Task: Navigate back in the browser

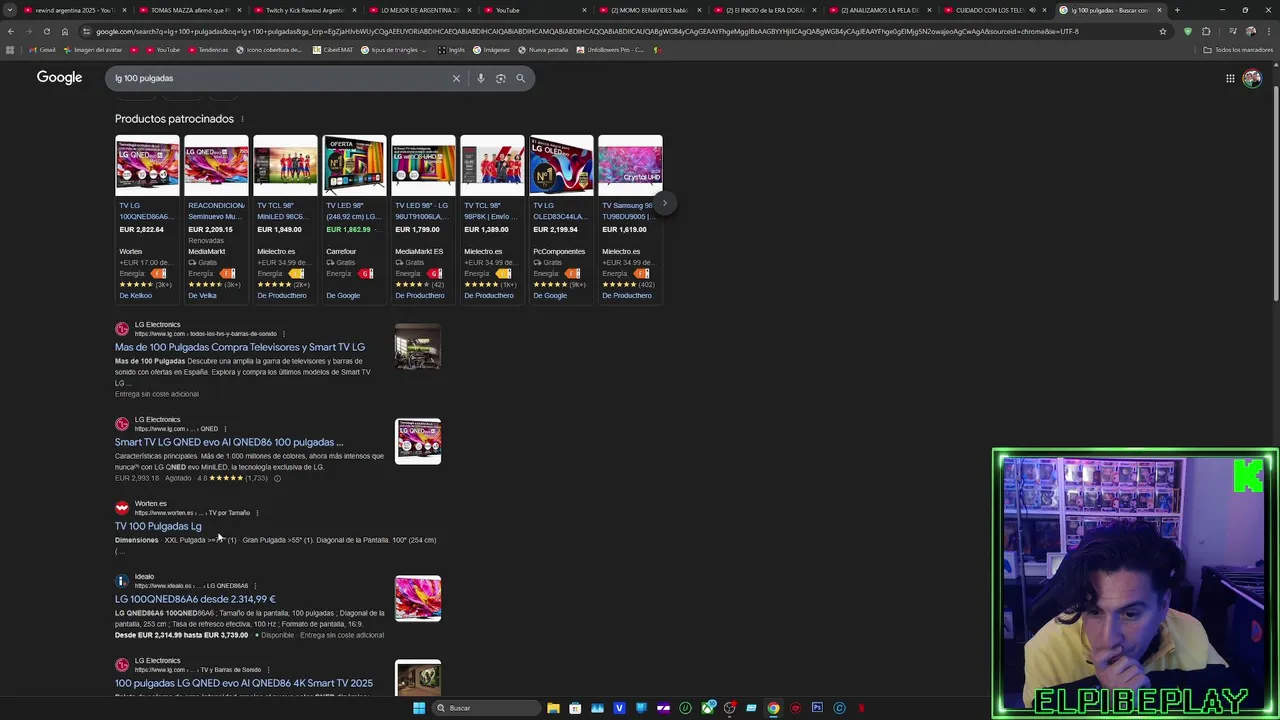Action: click(x=10, y=31)
